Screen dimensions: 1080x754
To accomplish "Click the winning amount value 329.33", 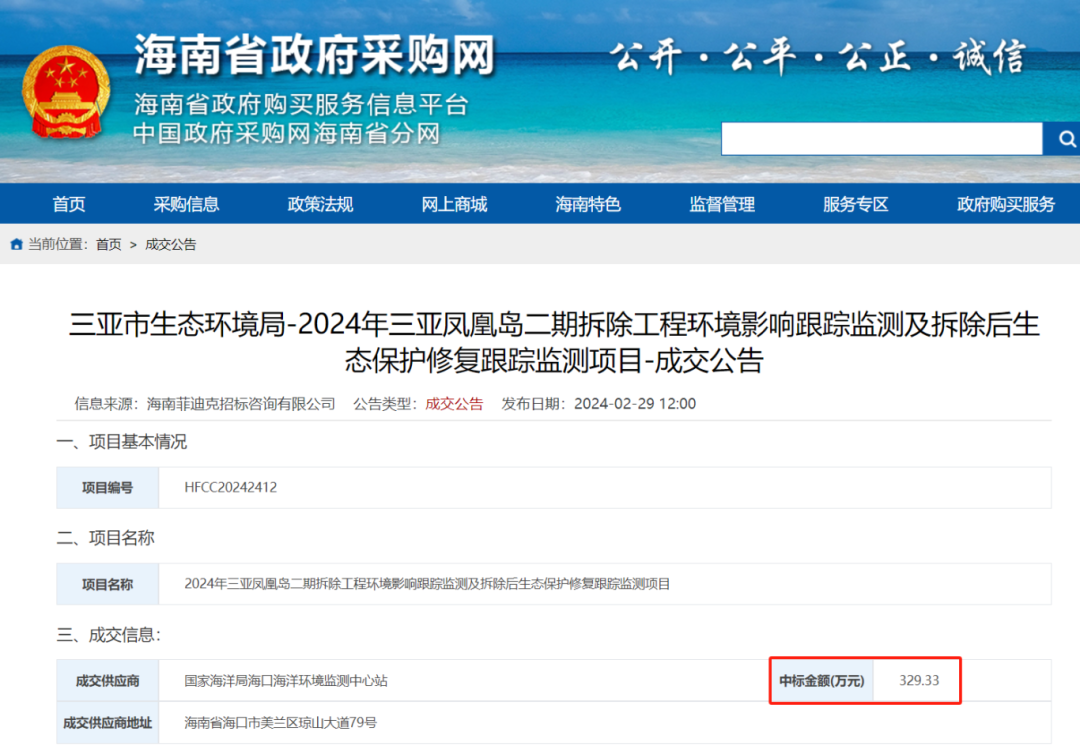I will [919, 680].
